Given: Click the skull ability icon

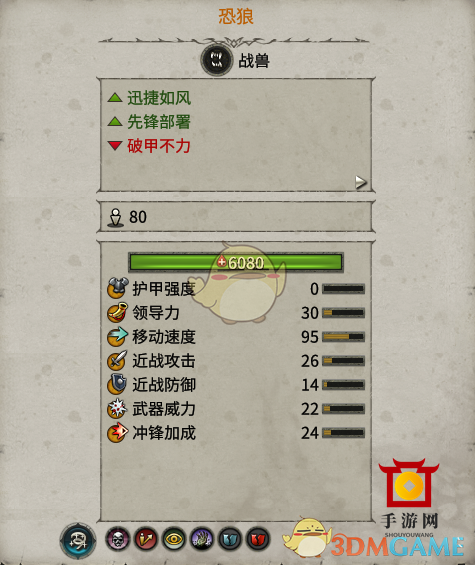Looking at the screenshot, I should 117,539.
